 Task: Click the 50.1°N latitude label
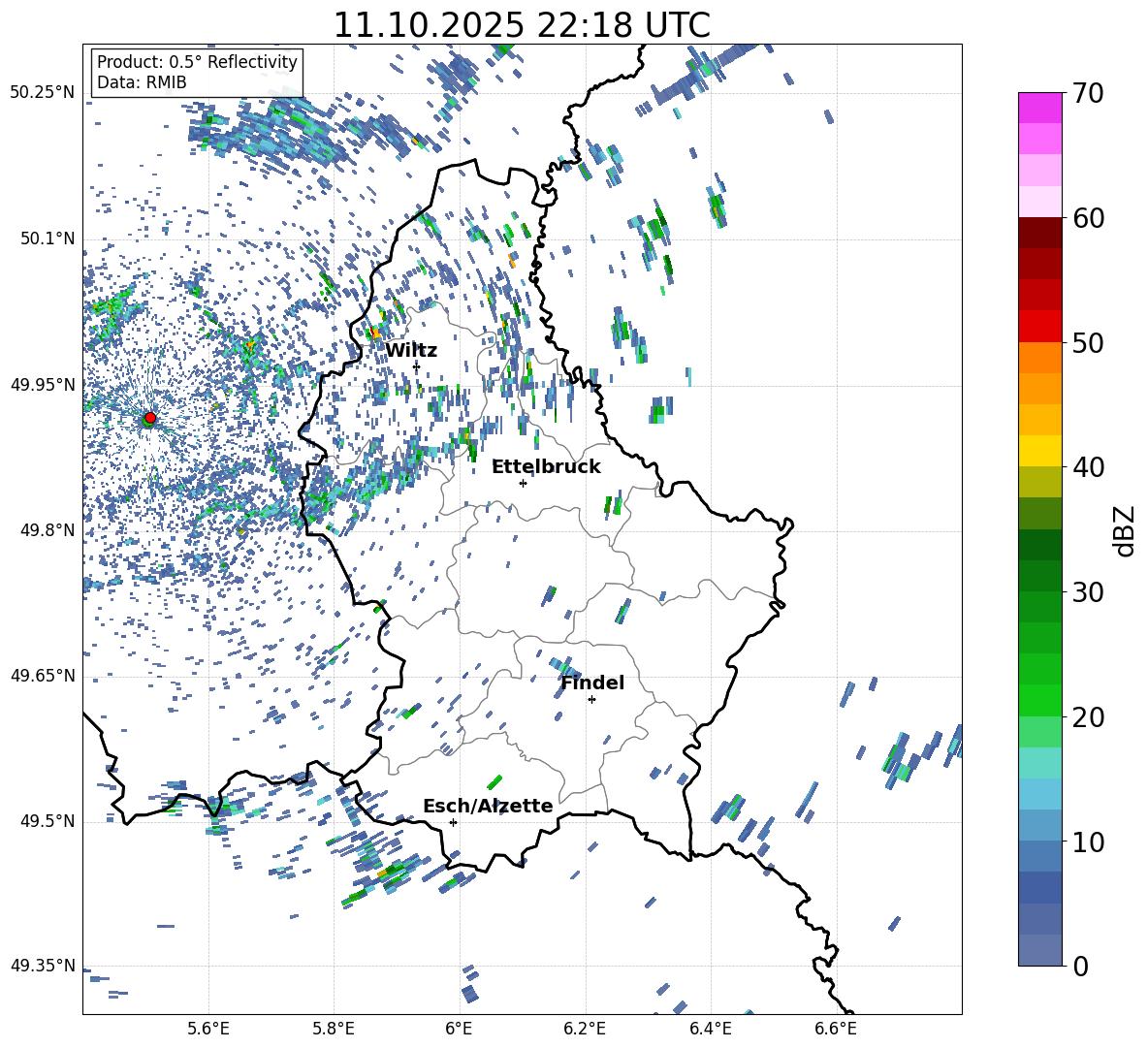(47, 238)
